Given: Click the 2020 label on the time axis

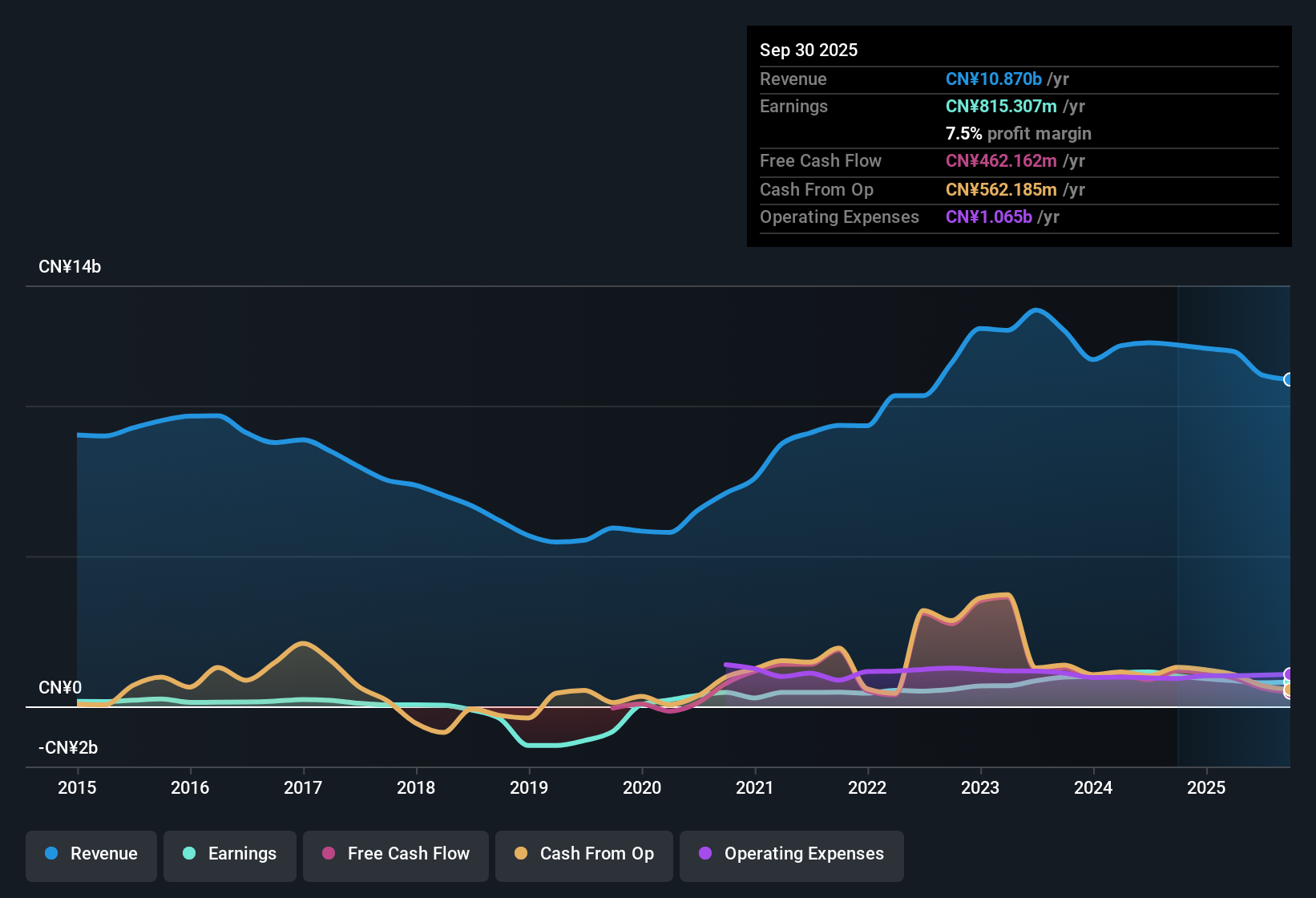Looking at the screenshot, I should (x=642, y=788).
